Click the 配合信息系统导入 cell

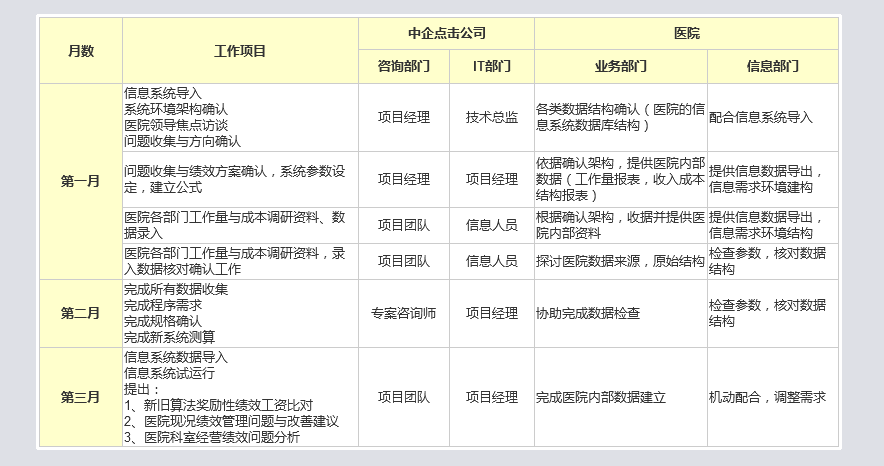click(x=773, y=117)
